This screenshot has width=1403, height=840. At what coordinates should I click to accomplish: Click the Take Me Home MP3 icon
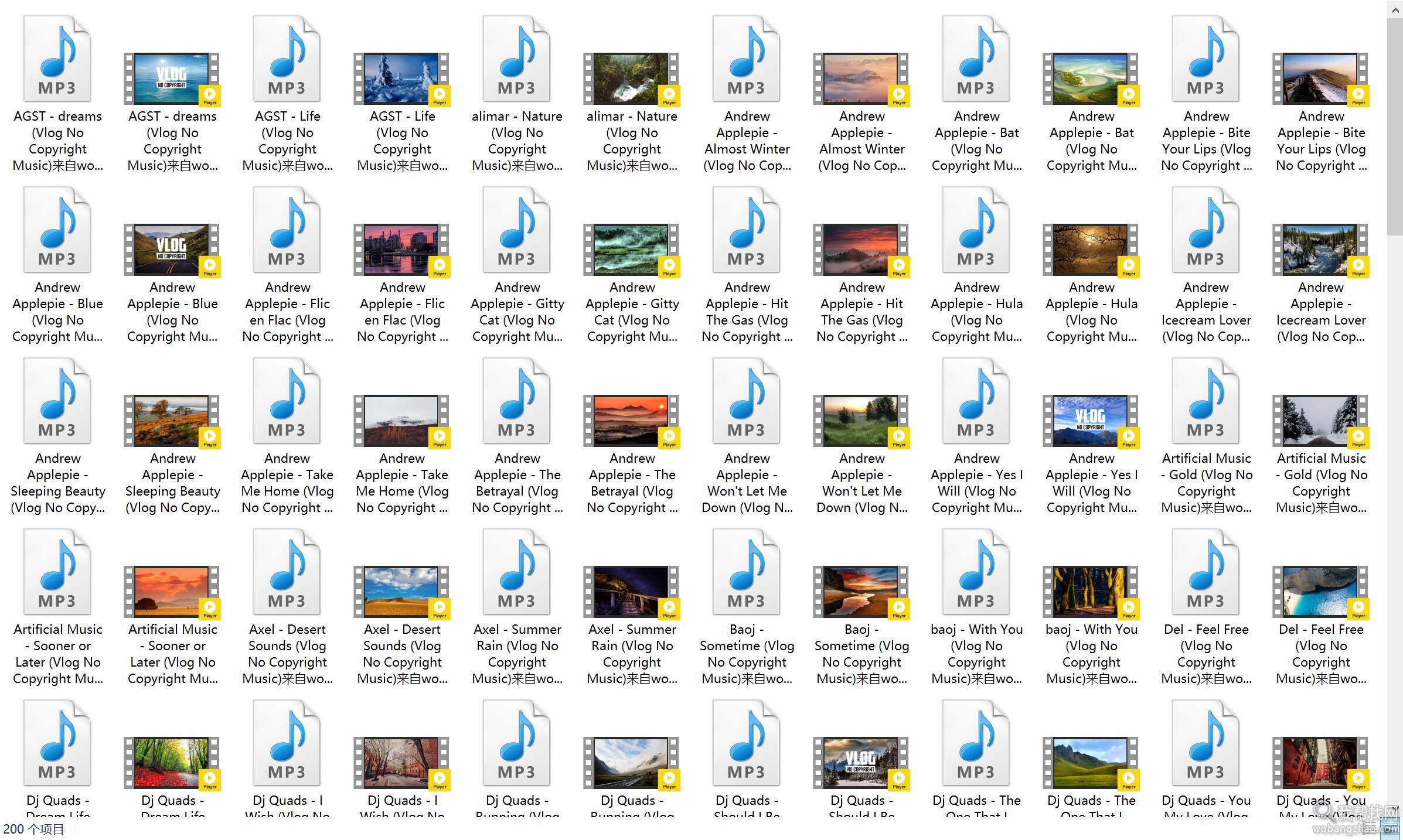click(x=287, y=401)
